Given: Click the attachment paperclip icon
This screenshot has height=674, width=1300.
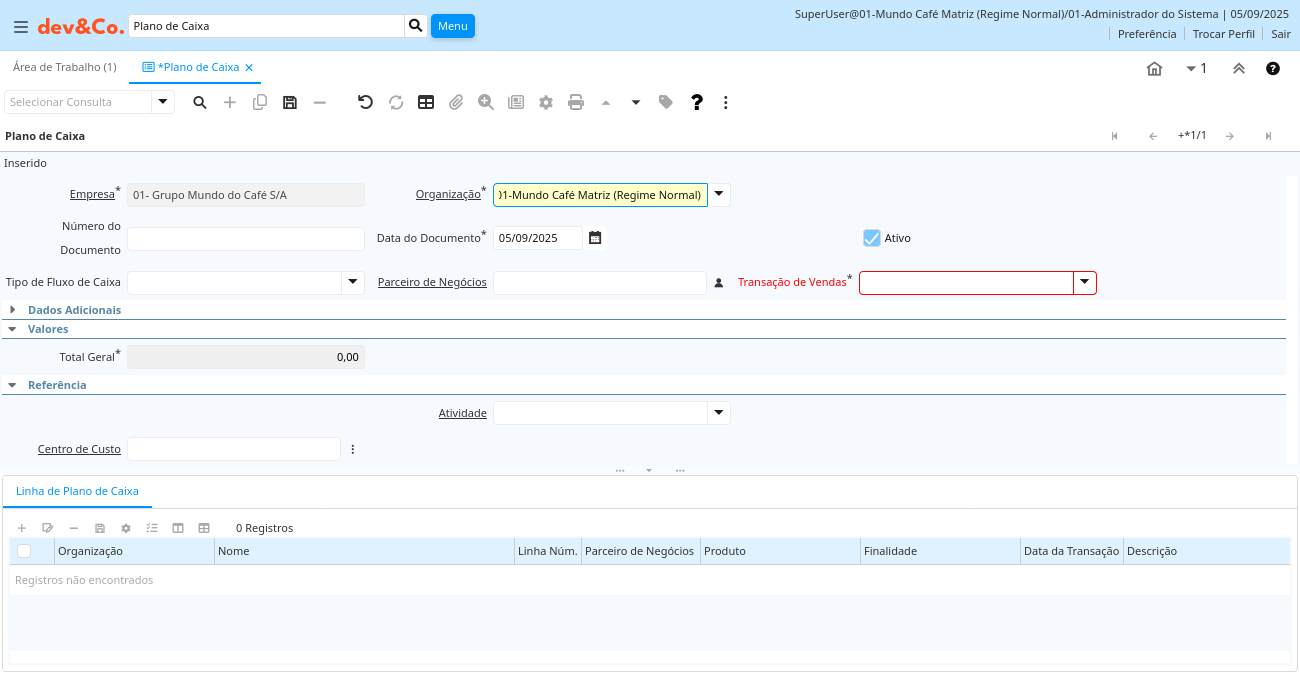Looking at the screenshot, I should [456, 102].
